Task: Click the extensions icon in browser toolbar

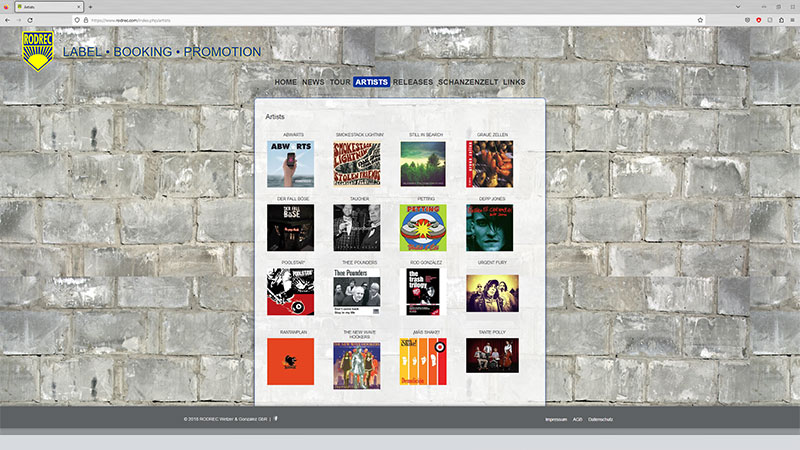Action: point(781,20)
